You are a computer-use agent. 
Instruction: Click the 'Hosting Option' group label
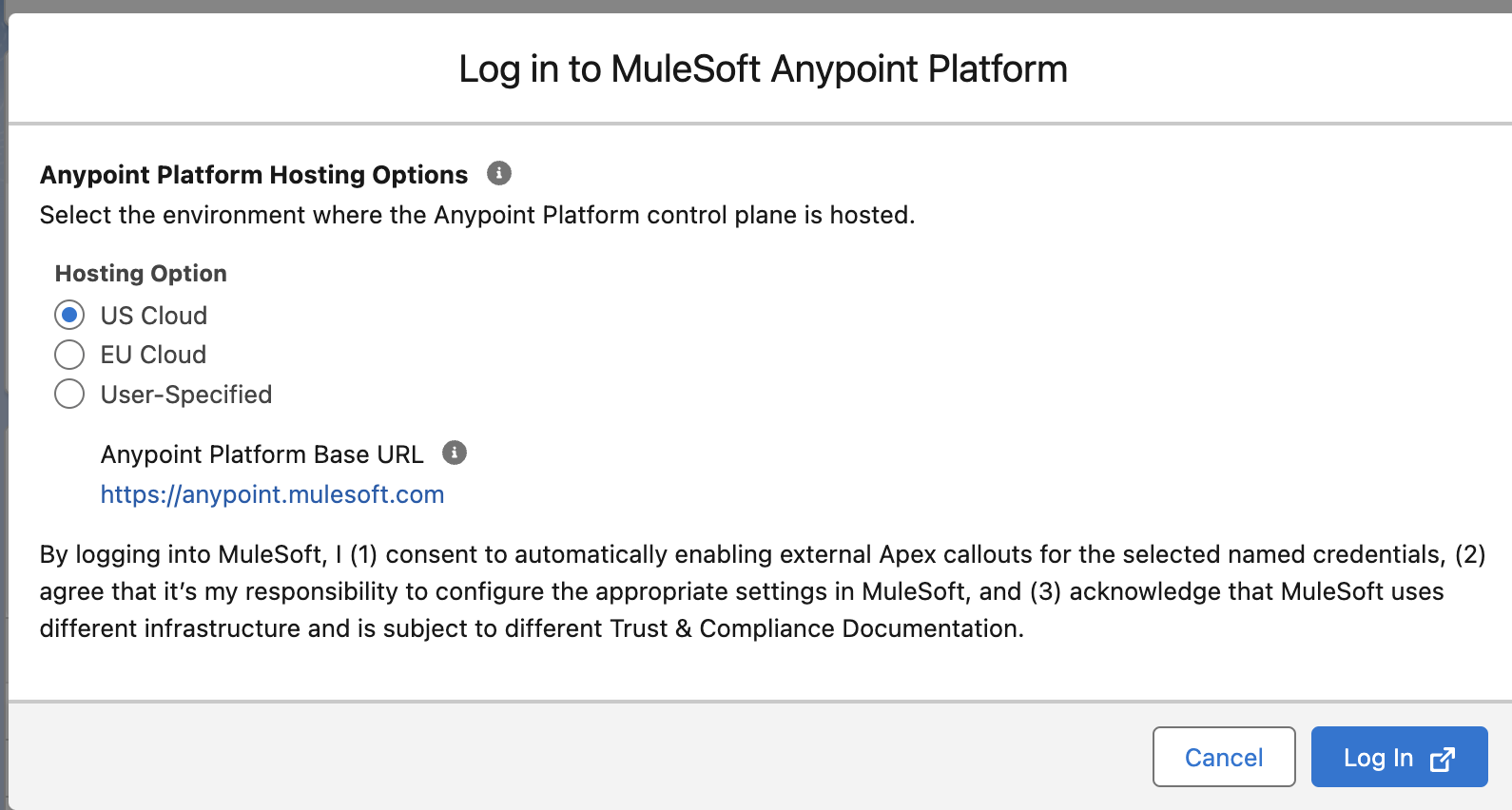coord(141,274)
